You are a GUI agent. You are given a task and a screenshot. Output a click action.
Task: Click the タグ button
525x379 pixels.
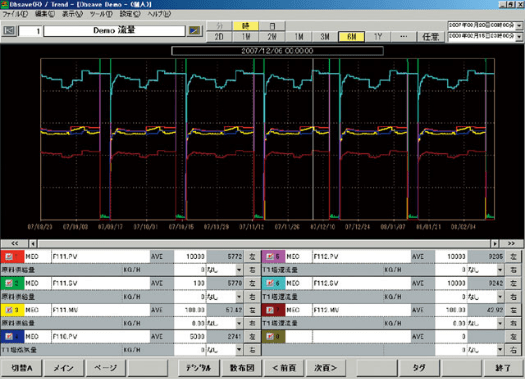tap(419, 368)
